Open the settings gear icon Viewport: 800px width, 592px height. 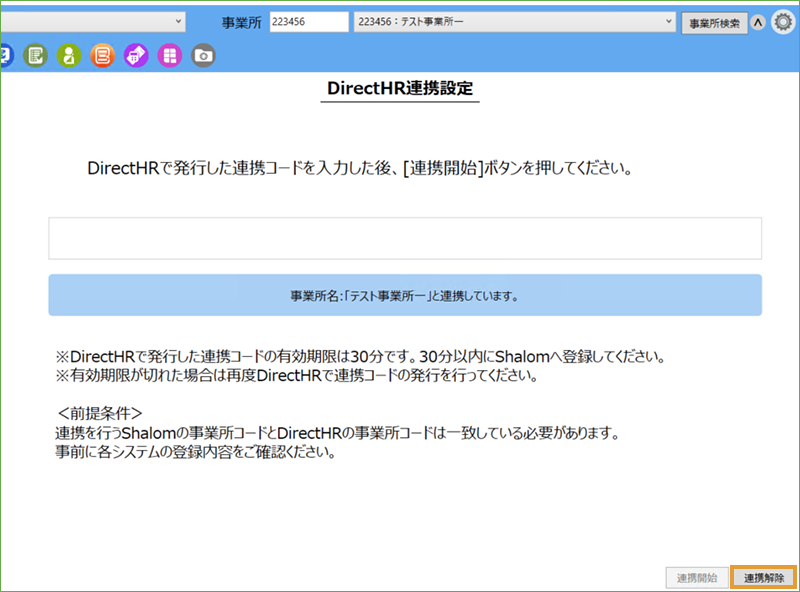[x=783, y=22]
